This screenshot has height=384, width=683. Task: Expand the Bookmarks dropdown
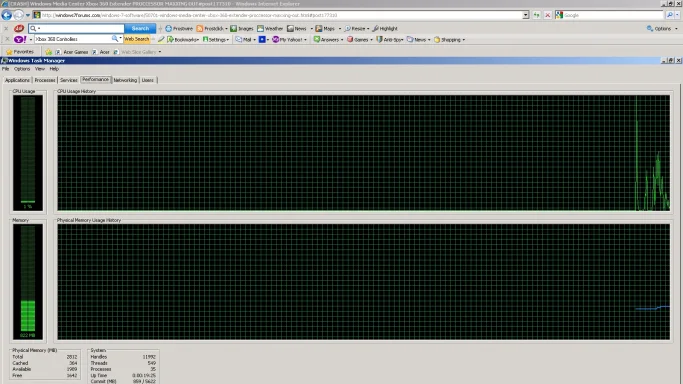183,40
